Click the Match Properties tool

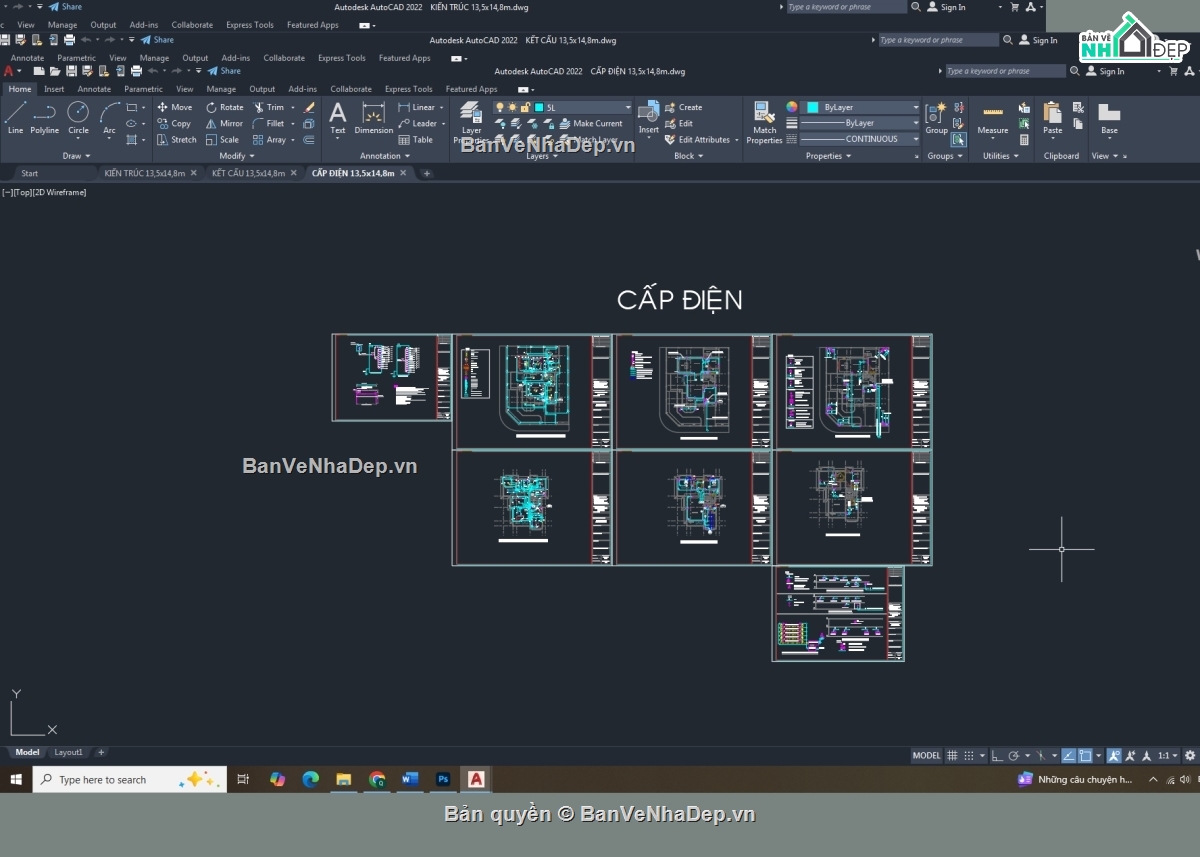pyautogui.click(x=764, y=120)
